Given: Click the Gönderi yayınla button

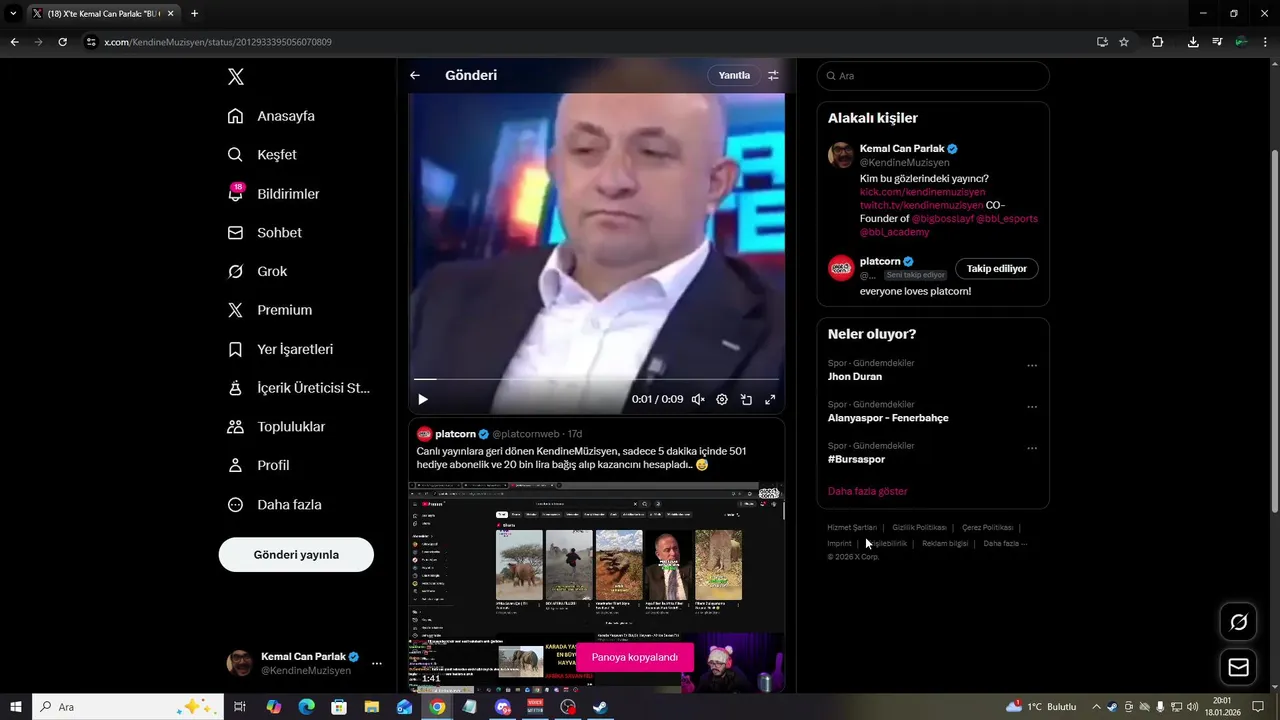Looking at the screenshot, I should click(296, 554).
